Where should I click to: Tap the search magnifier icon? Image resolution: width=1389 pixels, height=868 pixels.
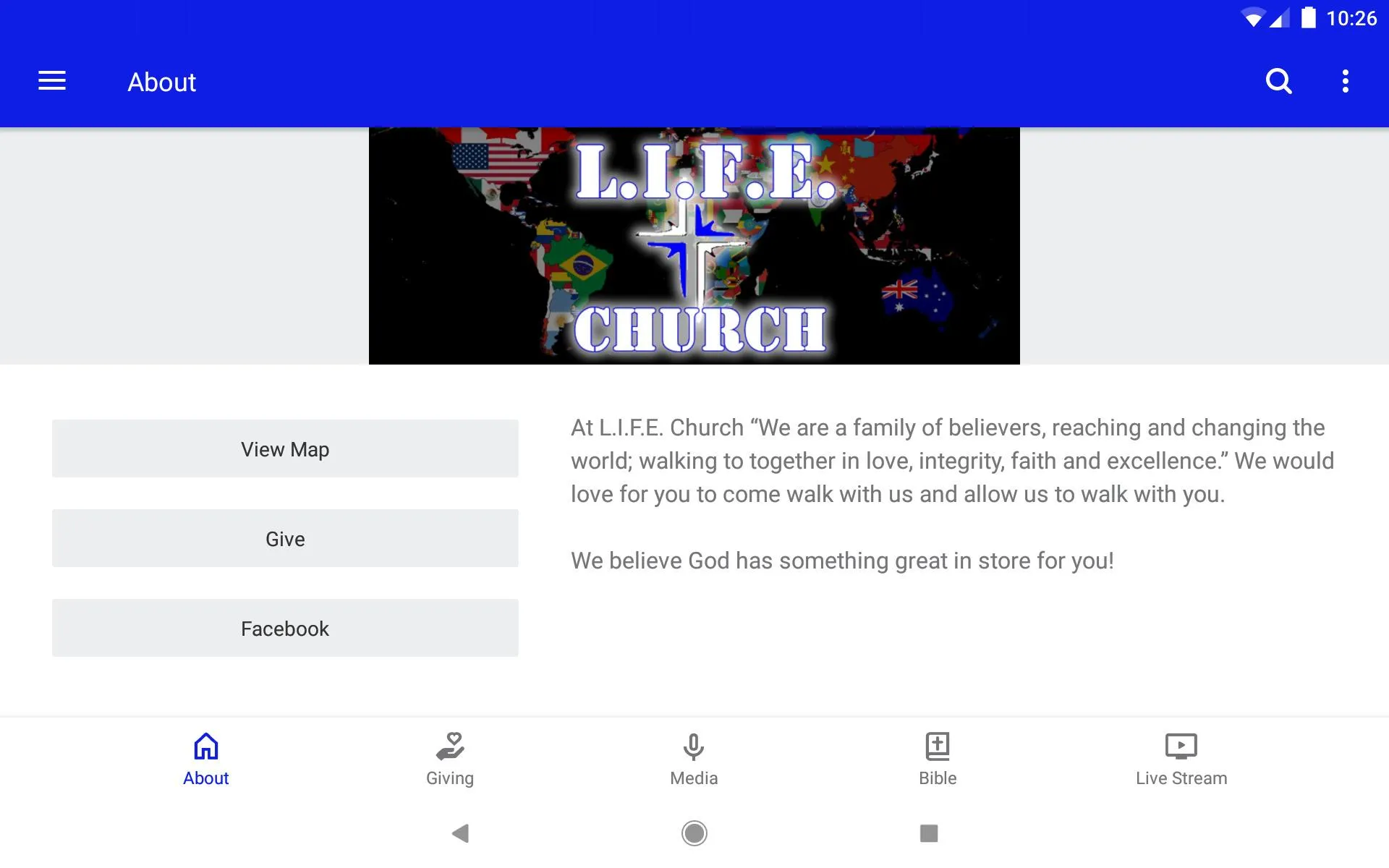click(x=1278, y=82)
